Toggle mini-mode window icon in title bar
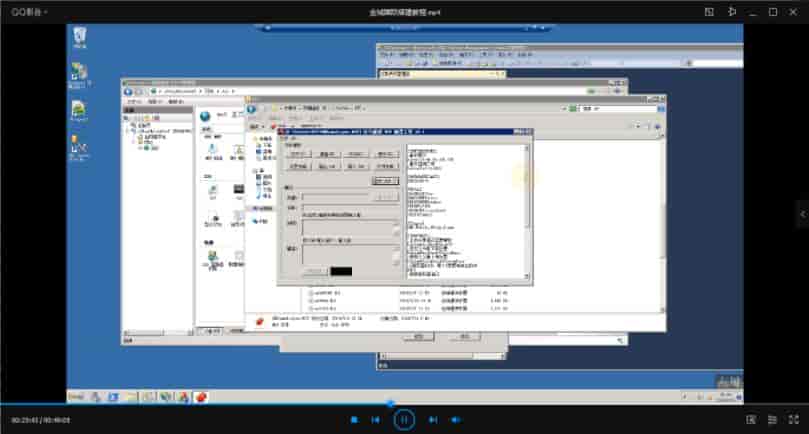Image resolution: width=809 pixels, height=434 pixels. (709, 12)
